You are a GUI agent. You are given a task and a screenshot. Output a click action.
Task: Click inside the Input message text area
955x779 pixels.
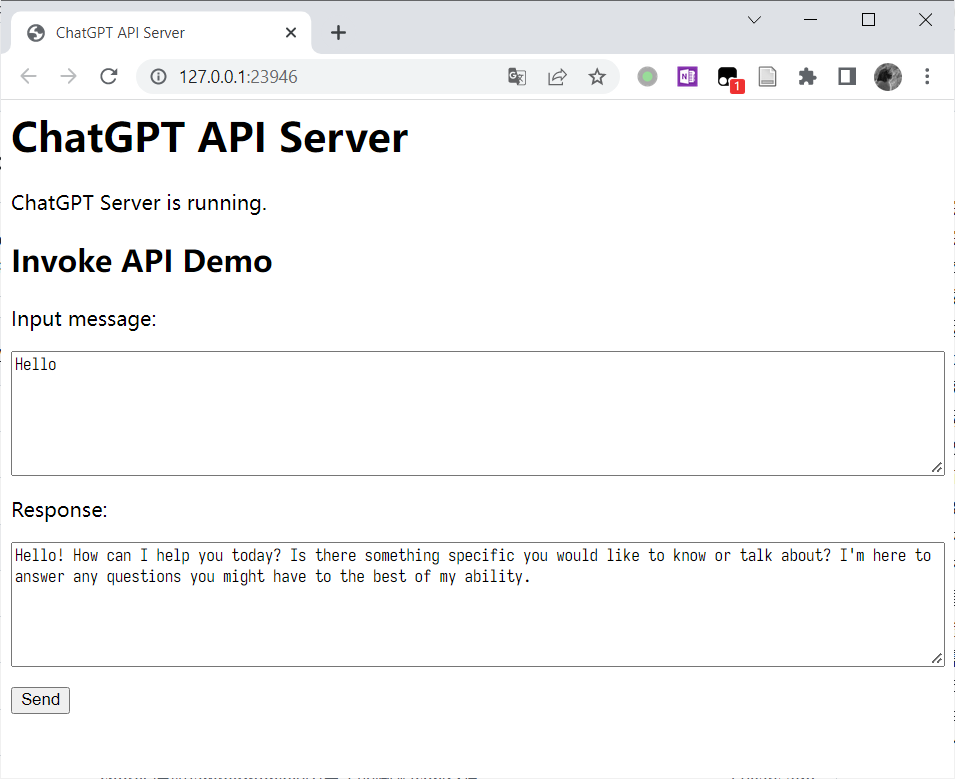tap(477, 412)
